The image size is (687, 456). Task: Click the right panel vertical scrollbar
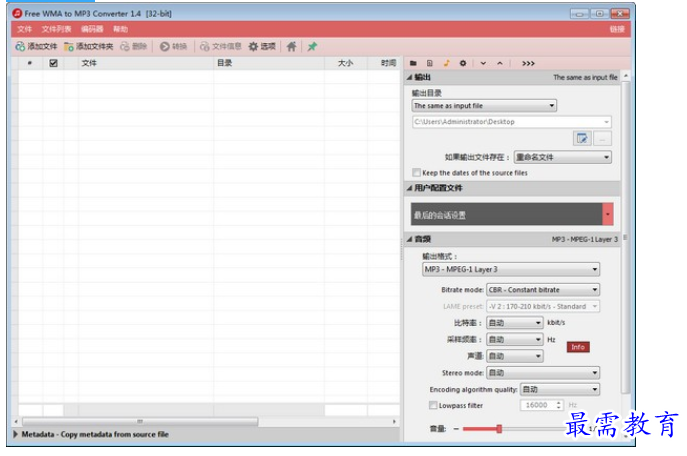[x=625, y=237]
